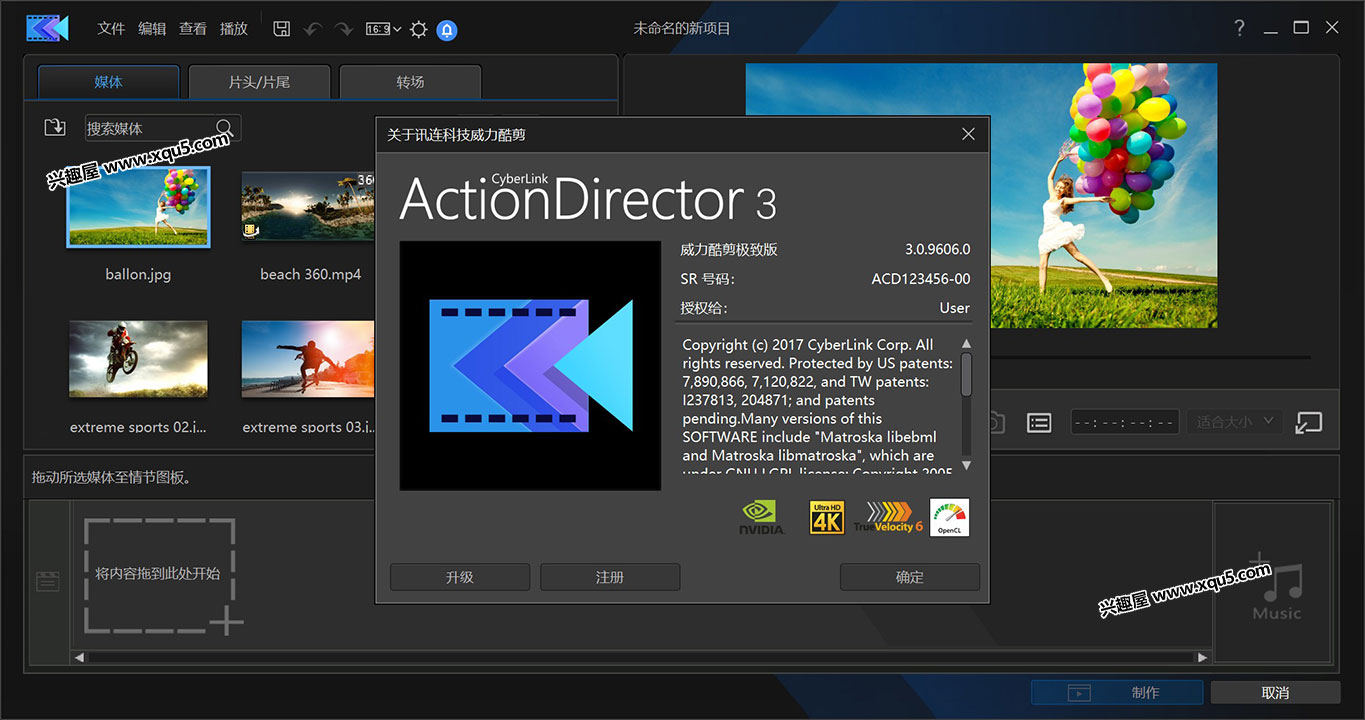The image size is (1365, 720).
Task: Open the 16:9 aspect ratio dropdown
Action: coord(383,29)
